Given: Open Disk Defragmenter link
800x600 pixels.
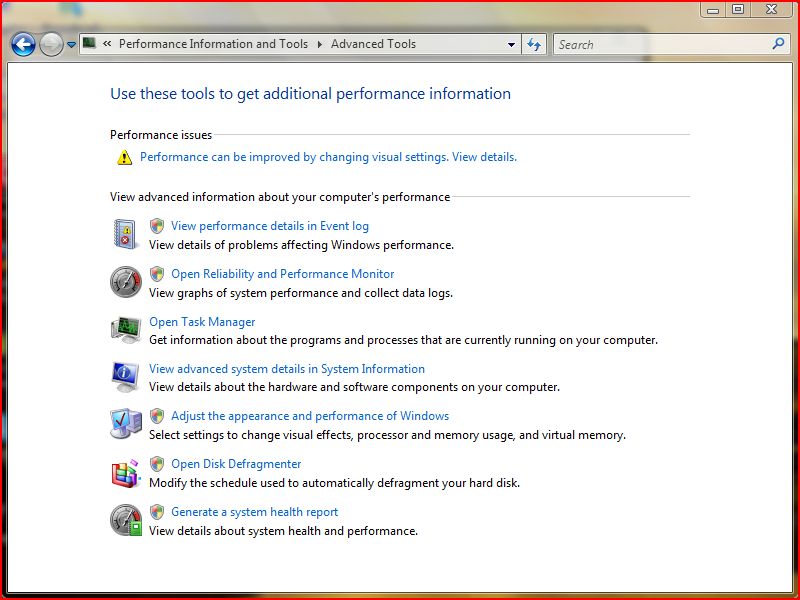Looking at the screenshot, I should [x=236, y=464].
